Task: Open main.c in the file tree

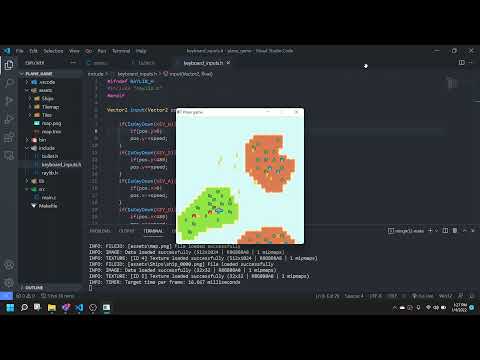Action: pyautogui.click(x=50, y=197)
